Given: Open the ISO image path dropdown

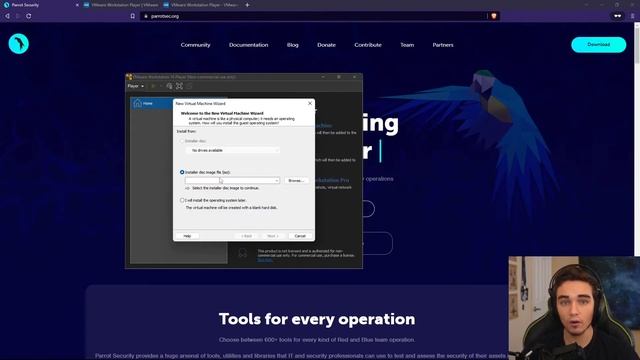Looking at the screenshot, I should pos(277,180).
